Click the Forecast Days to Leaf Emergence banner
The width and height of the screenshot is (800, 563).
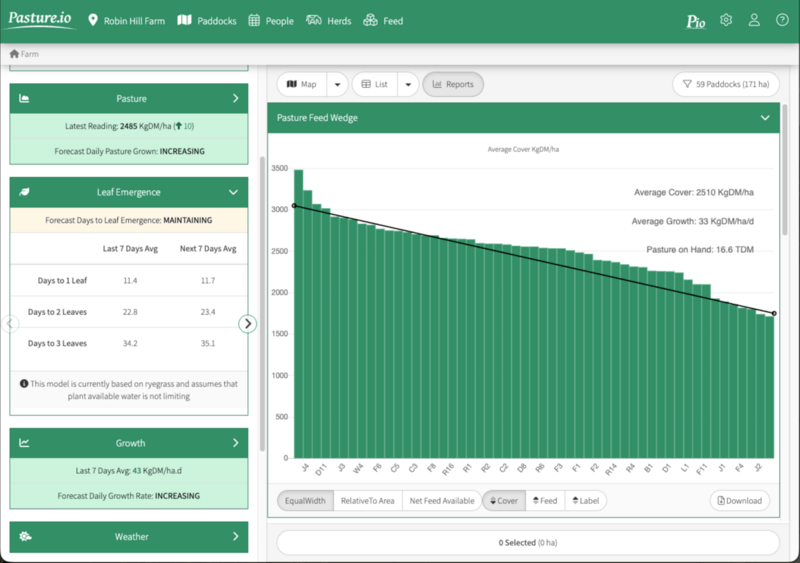click(129, 221)
